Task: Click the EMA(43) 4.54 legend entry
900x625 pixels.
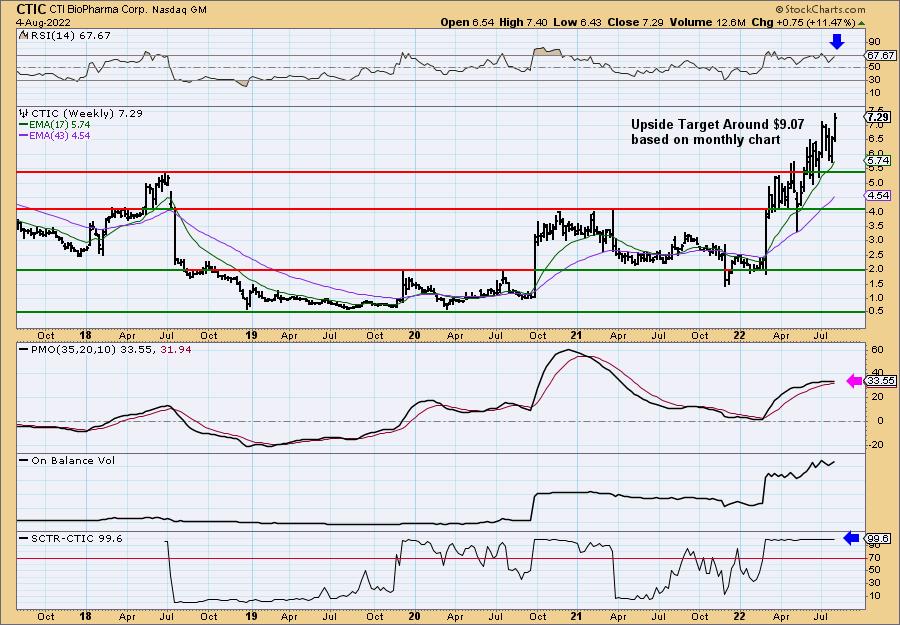Action: click(x=59, y=135)
